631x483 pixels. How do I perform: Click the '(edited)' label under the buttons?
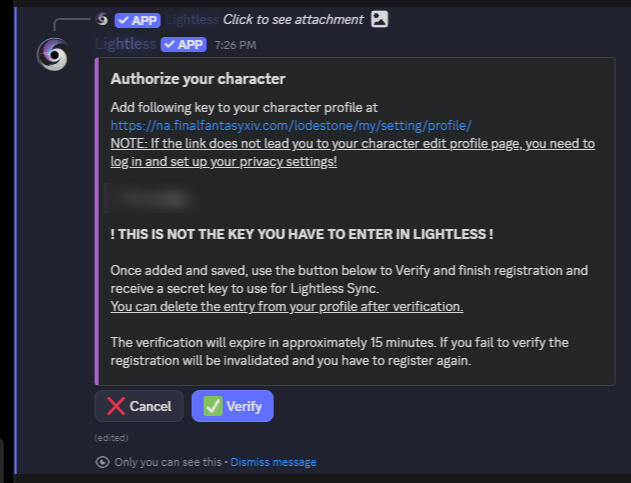(x=111, y=437)
